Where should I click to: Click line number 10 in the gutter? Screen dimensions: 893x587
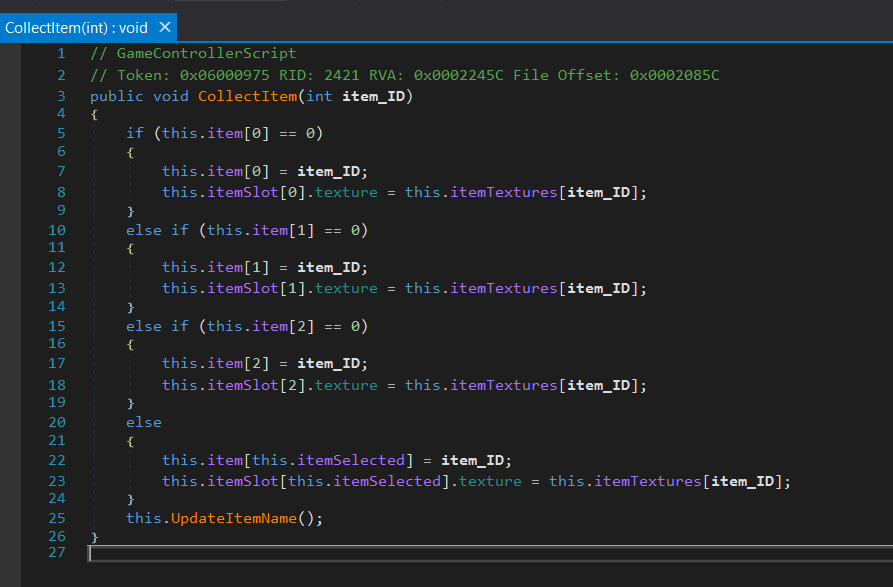coord(57,230)
